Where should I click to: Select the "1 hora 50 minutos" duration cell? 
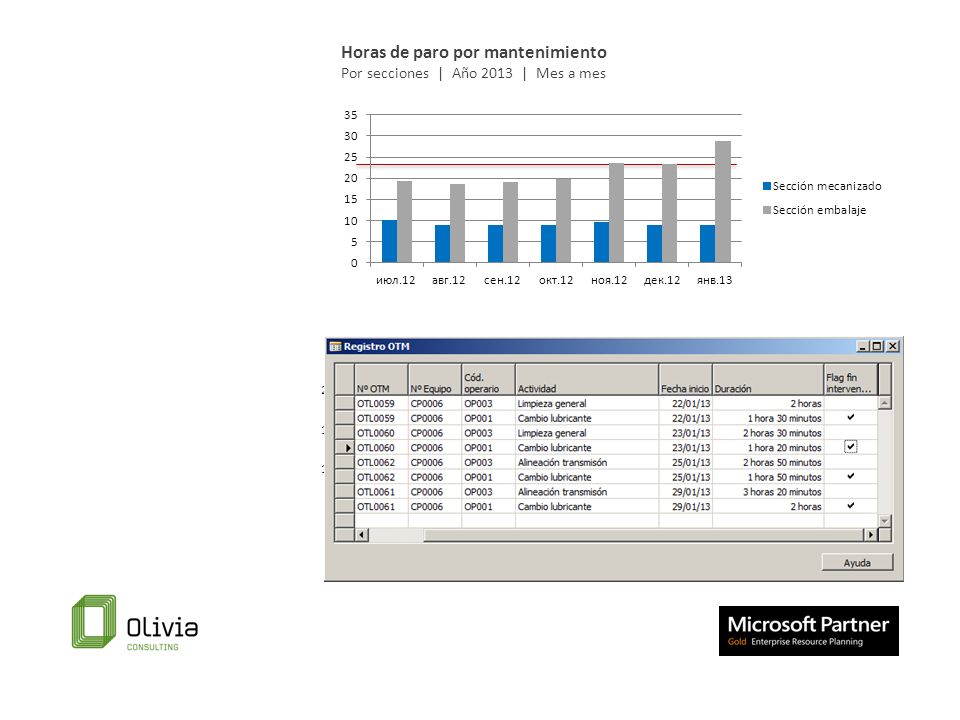coord(768,477)
